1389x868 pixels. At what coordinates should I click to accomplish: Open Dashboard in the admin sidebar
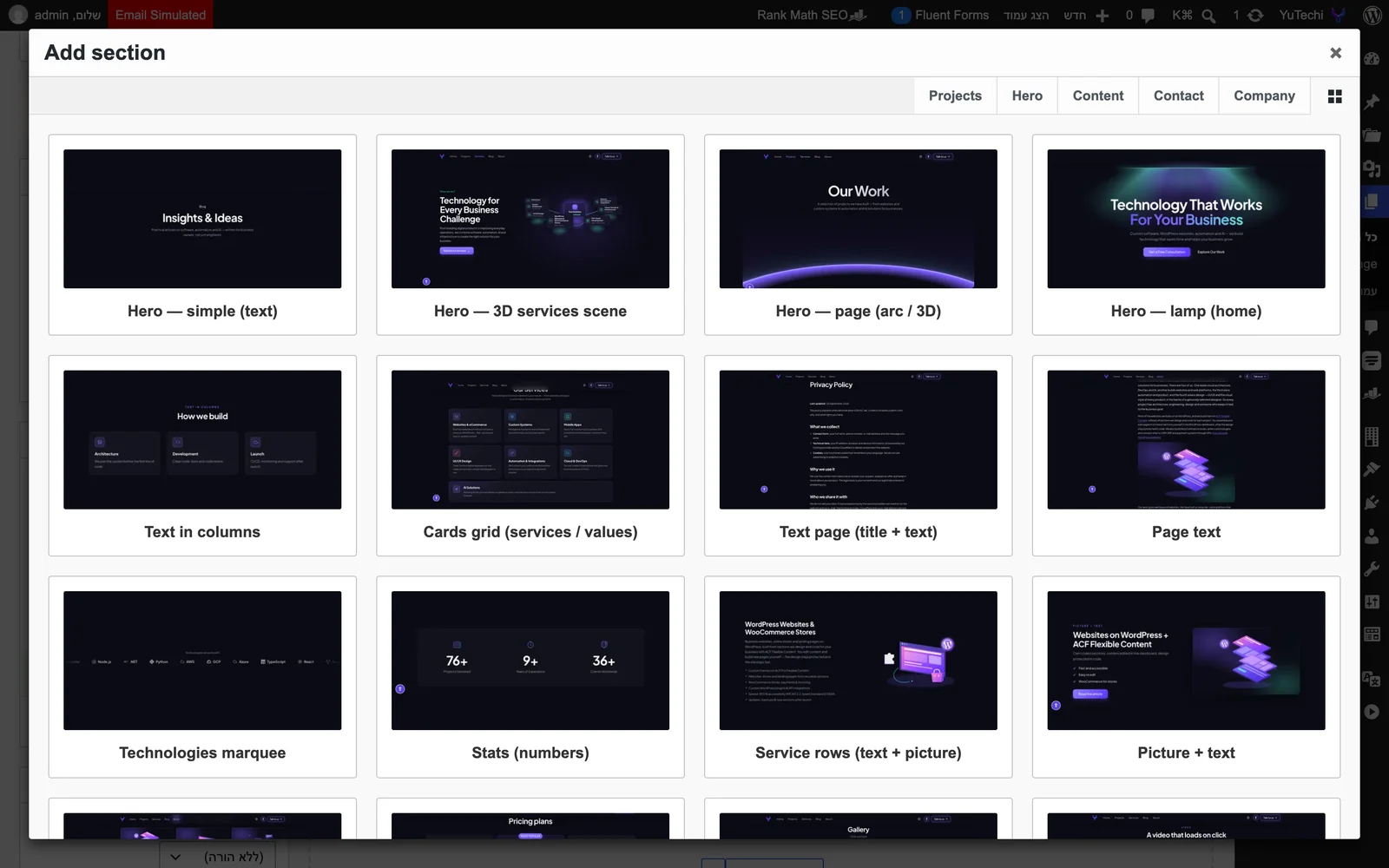click(x=1373, y=59)
